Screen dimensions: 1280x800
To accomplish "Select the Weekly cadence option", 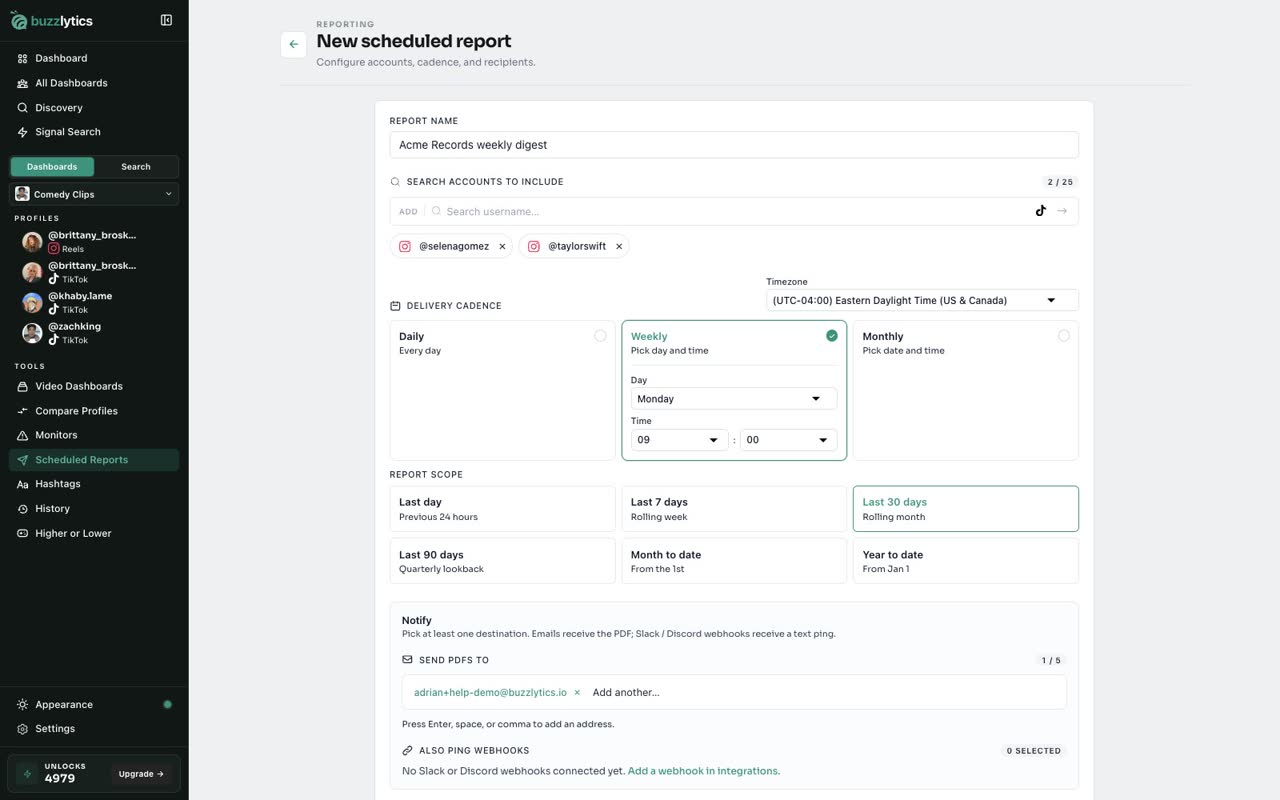I will (734, 343).
